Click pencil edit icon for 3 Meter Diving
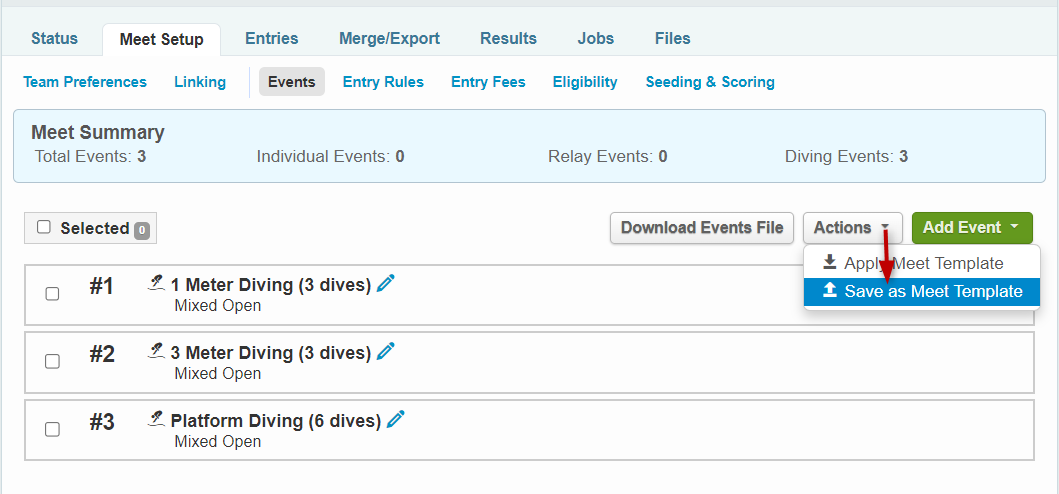Viewport: 1059px width, 494px height. (x=386, y=352)
